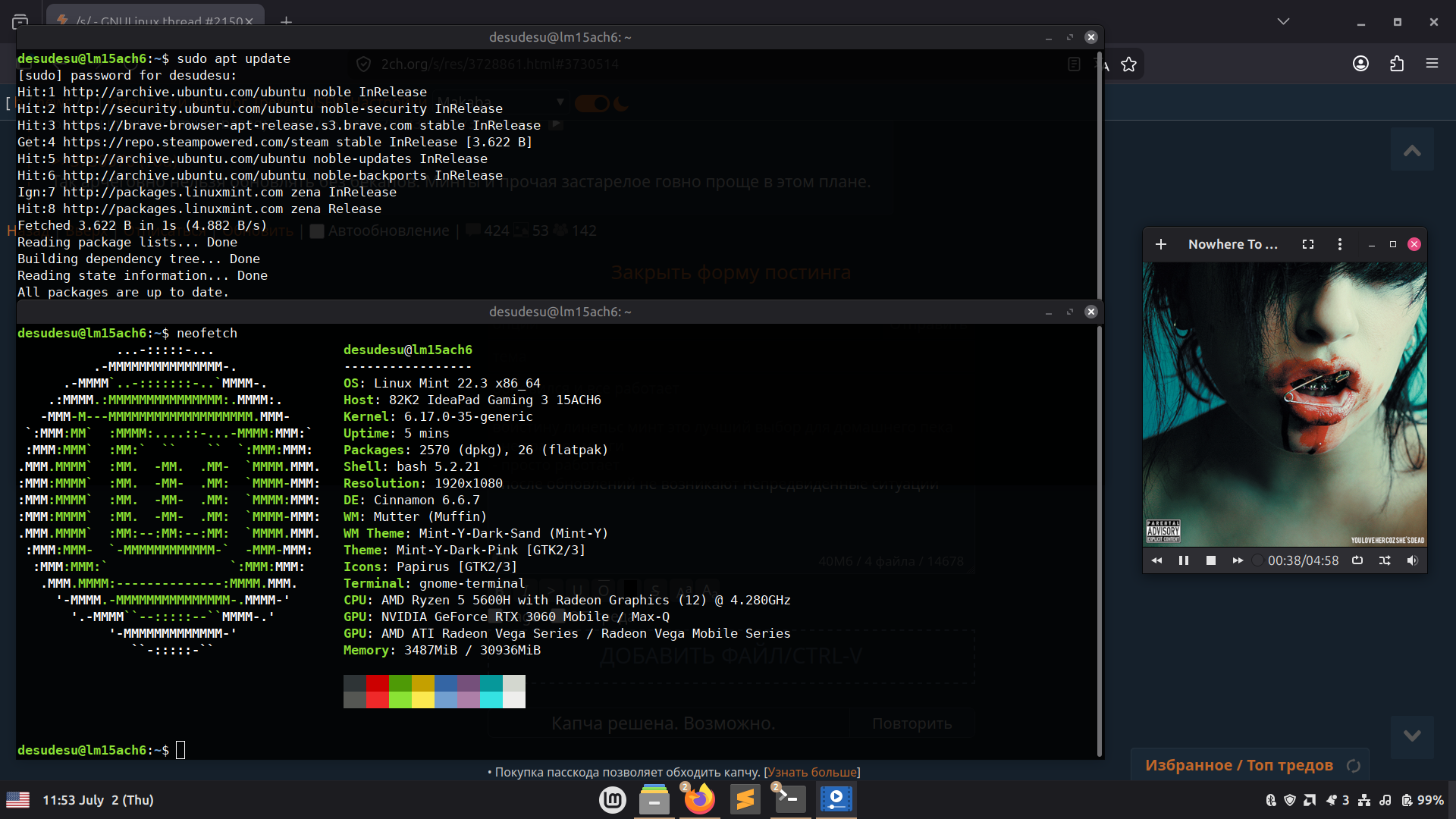Open the 'Избранное / Топ тредов' panel
The width and height of the screenshot is (1456, 819).
click(1239, 765)
